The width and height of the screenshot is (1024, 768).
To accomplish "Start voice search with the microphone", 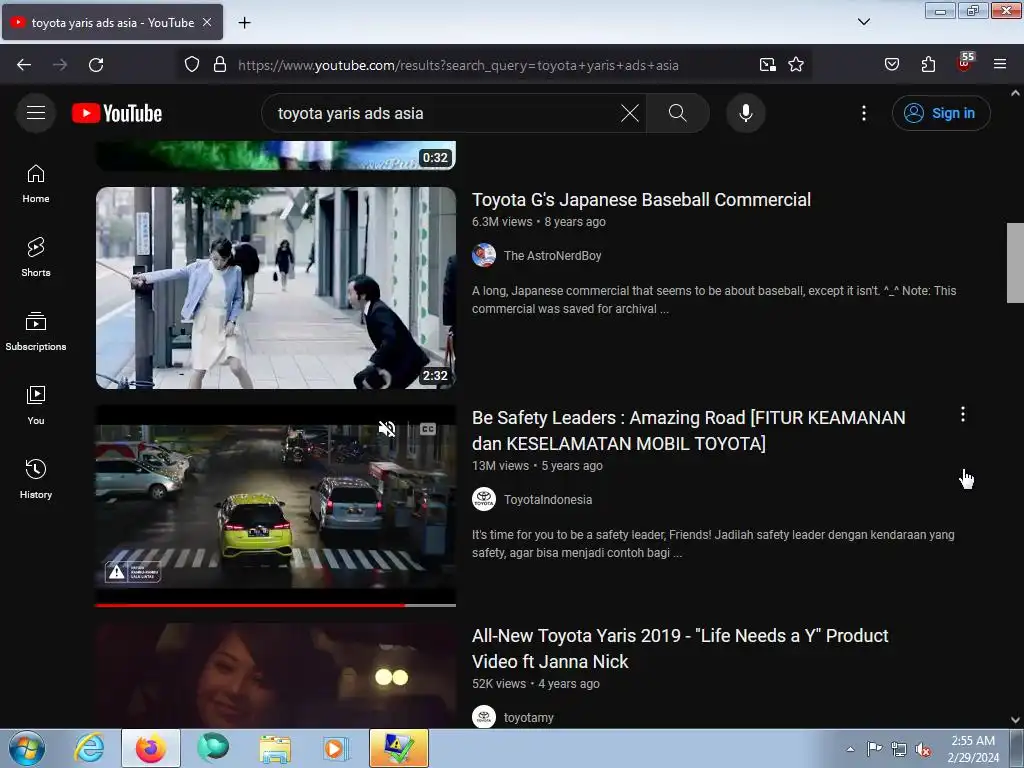I will coord(745,113).
